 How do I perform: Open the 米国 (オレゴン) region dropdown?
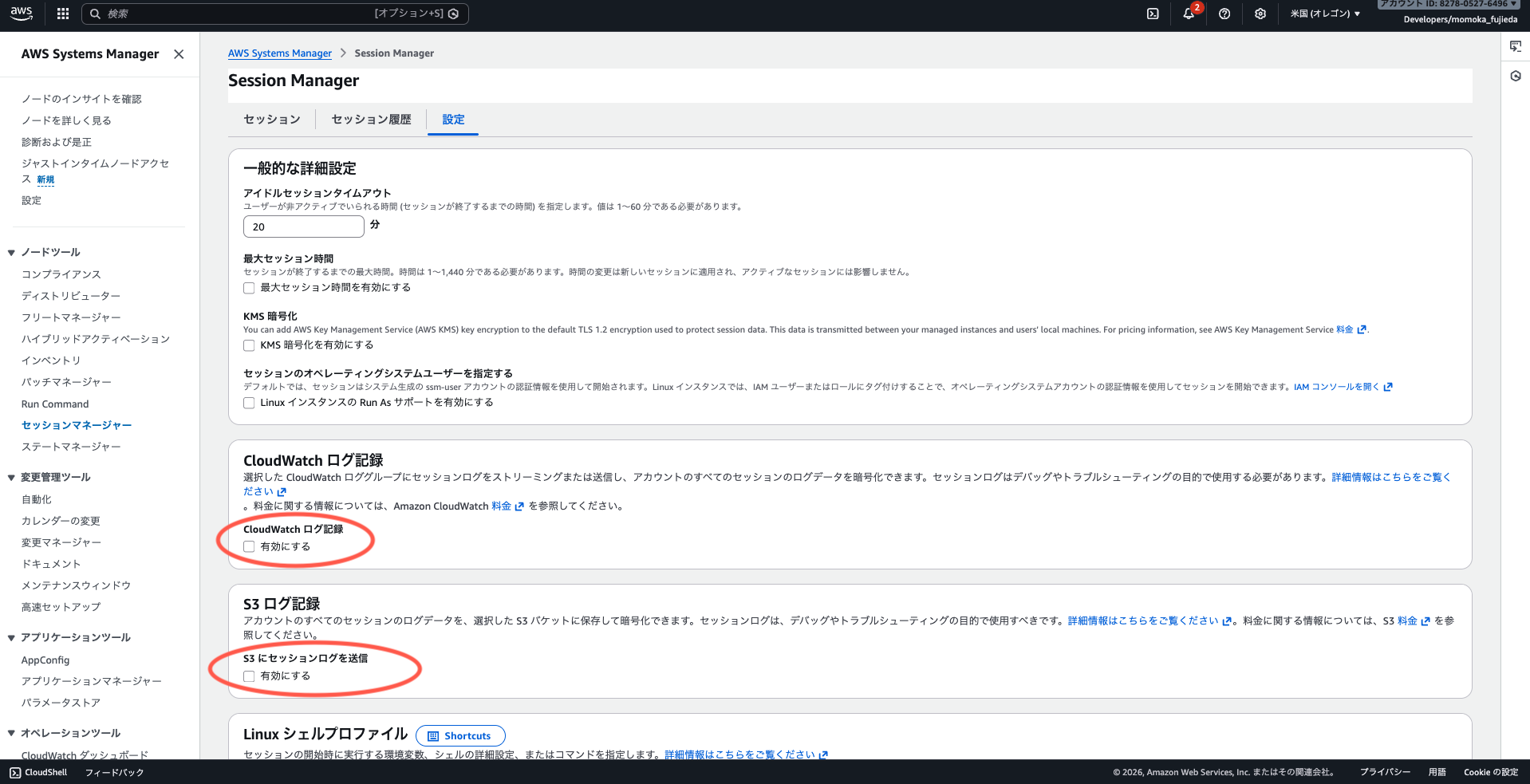[x=1323, y=14]
